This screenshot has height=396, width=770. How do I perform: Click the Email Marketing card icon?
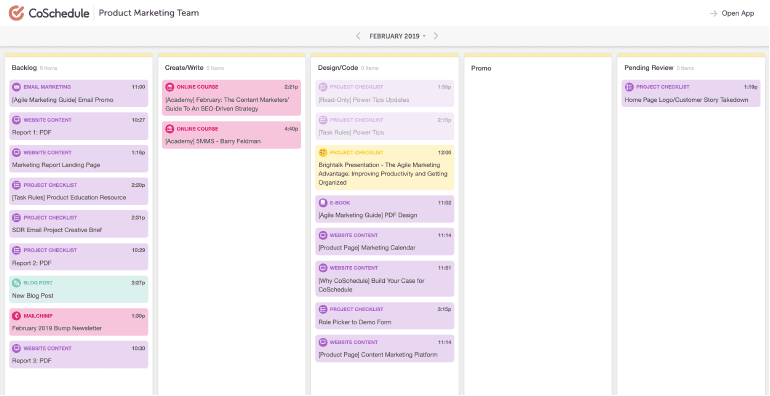point(16,87)
